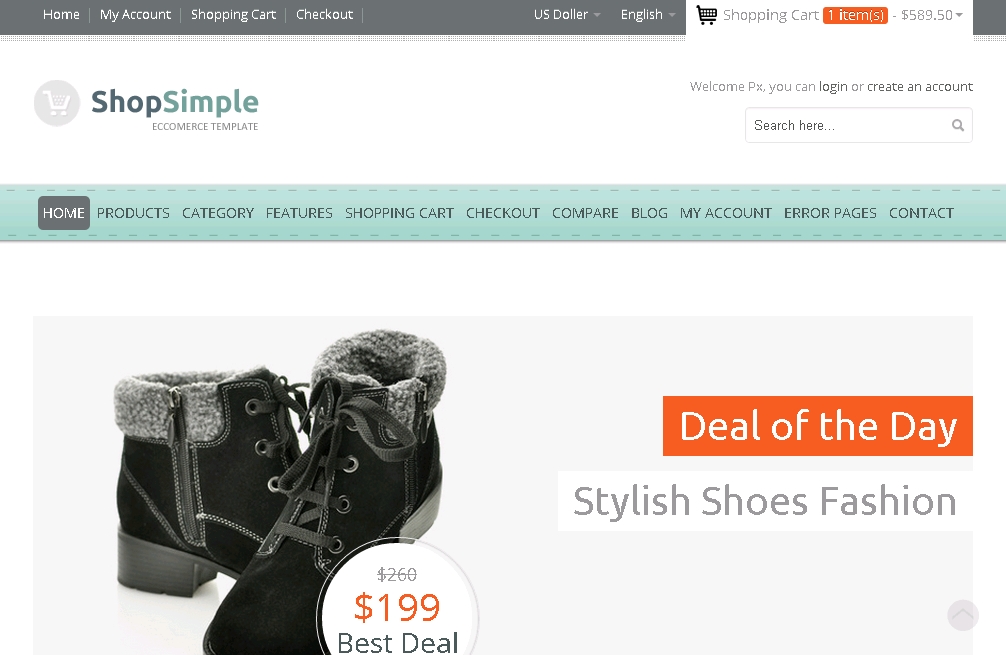Expand the cart total $589.50 dropdown
Viewport: 1006px width, 655px height.
(931, 15)
